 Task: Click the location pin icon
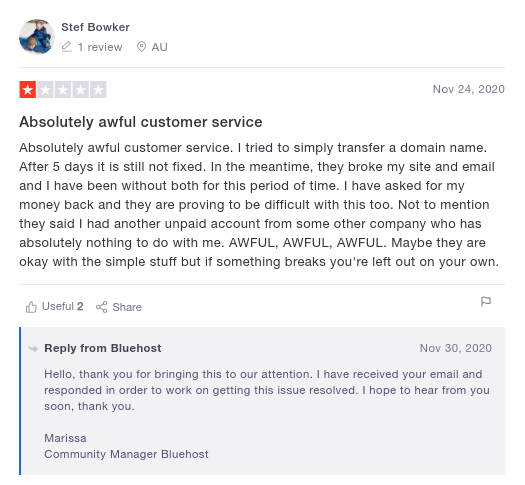141,47
